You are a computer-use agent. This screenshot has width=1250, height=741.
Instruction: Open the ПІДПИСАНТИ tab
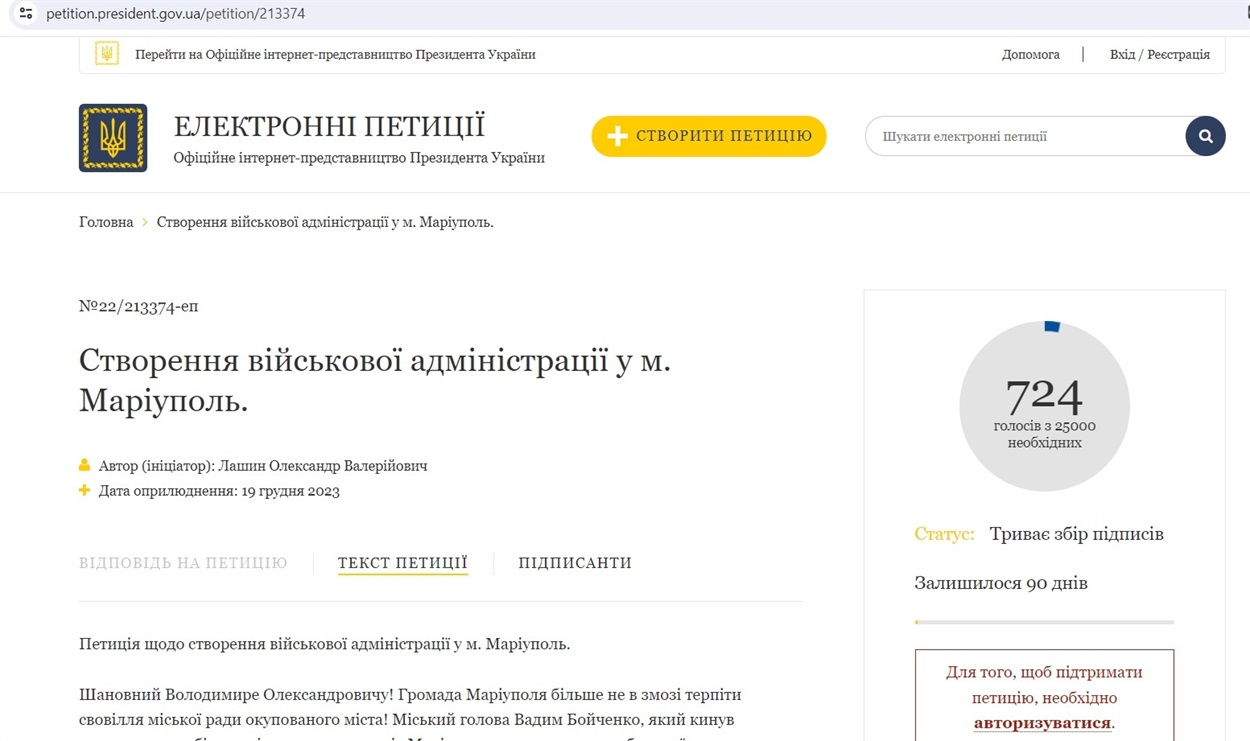pyautogui.click(x=575, y=563)
